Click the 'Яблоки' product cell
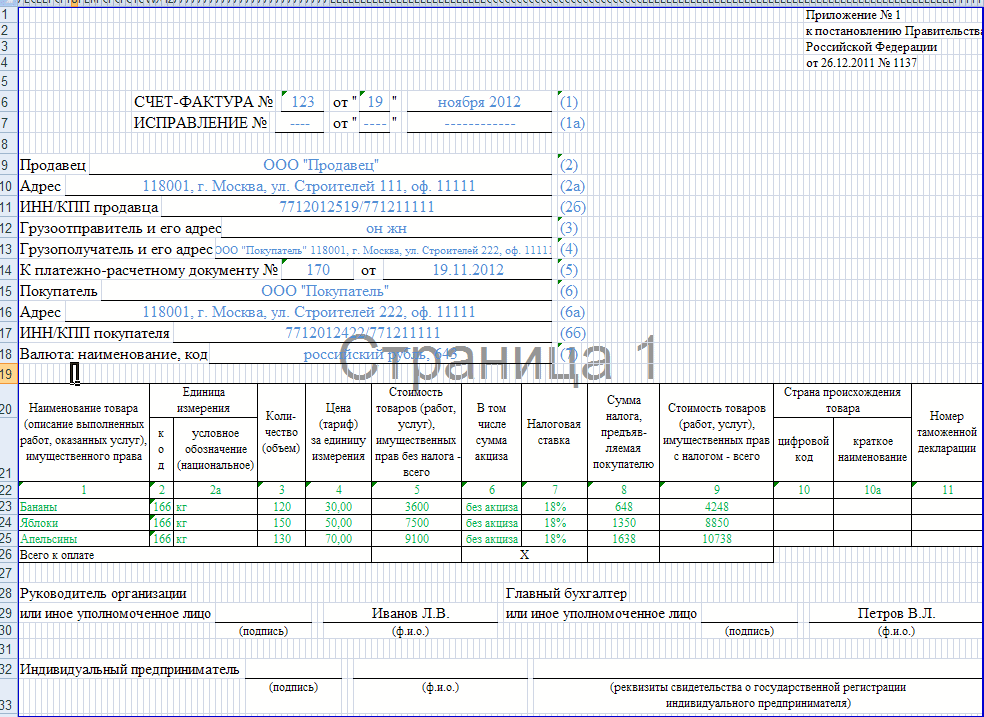This screenshot has width=984, height=717. [x=84, y=523]
